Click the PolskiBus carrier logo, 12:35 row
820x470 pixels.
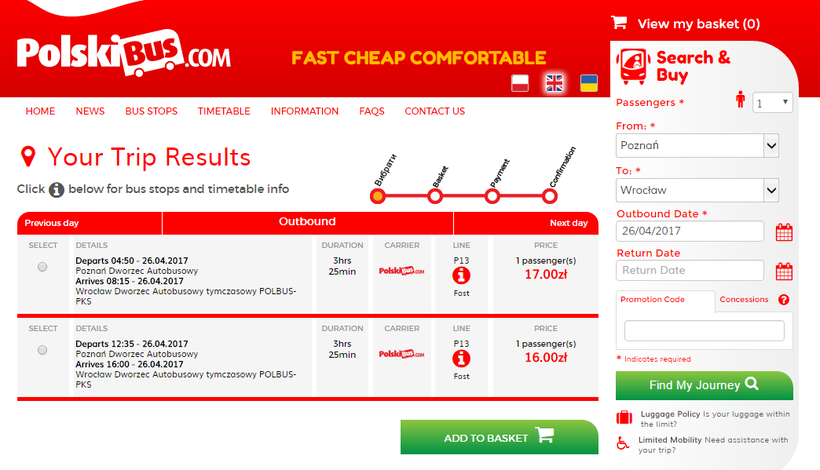[402, 354]
